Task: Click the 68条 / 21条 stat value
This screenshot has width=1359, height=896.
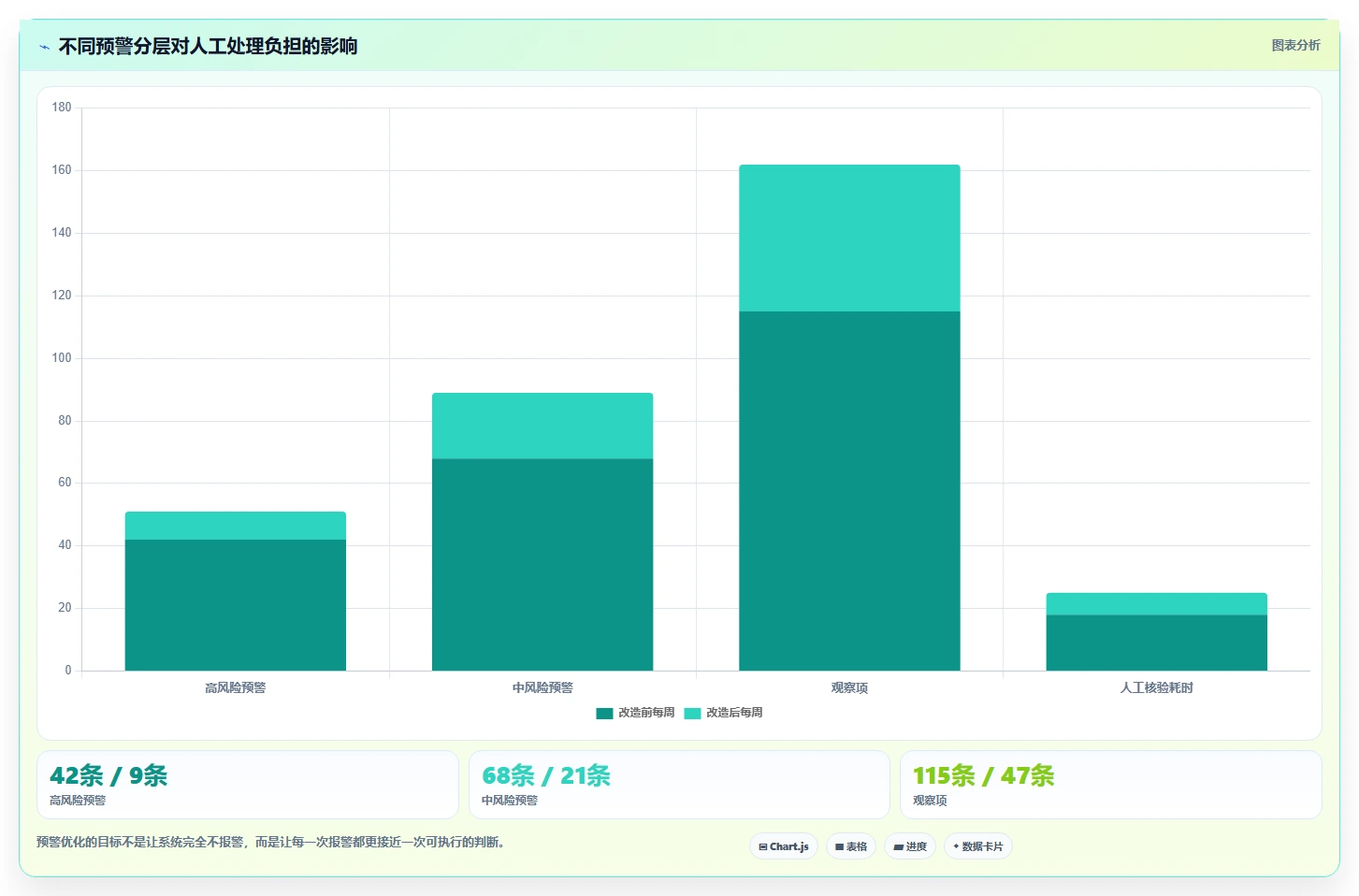Action: (x=546, y=775)
